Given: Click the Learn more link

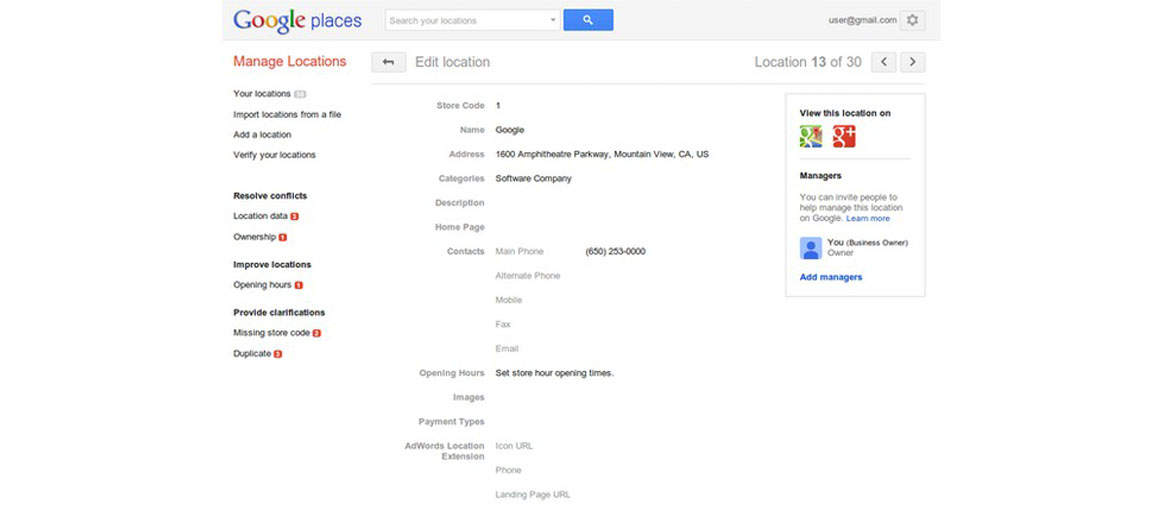Looking at the screenshot, I should point(868,219).
